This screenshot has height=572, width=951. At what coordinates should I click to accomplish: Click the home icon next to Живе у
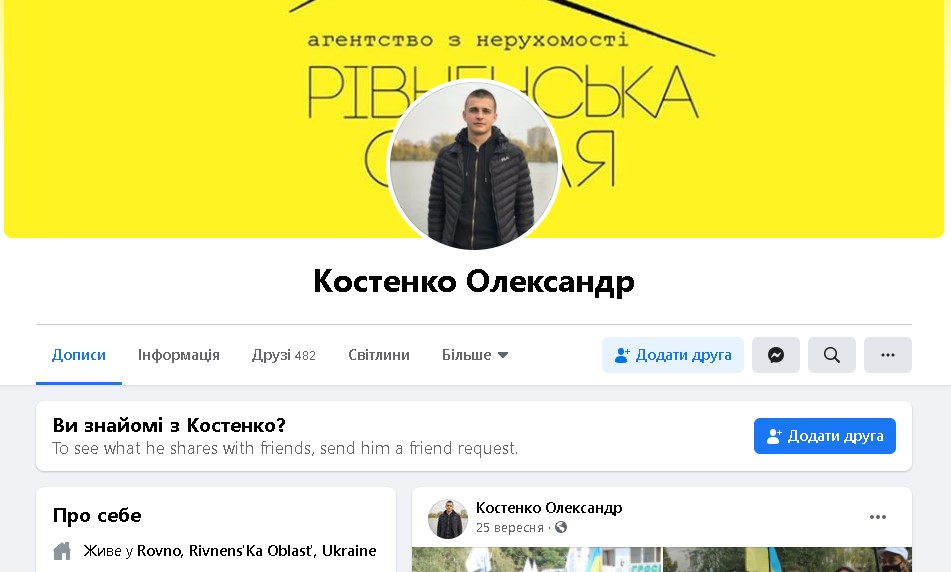(x=62, y=551)
